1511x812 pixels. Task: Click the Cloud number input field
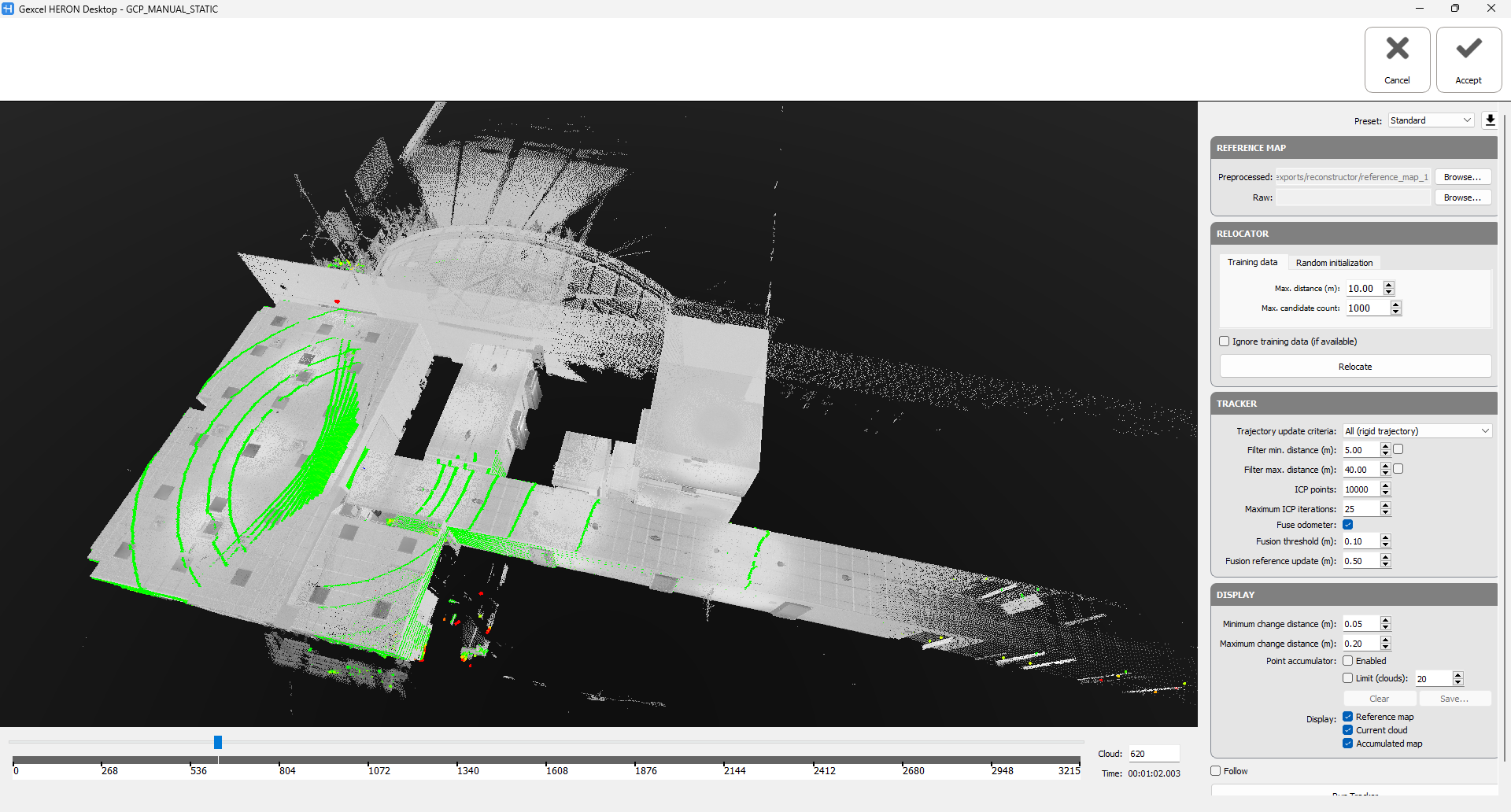pyautogui.click(x=1153, y=754)
